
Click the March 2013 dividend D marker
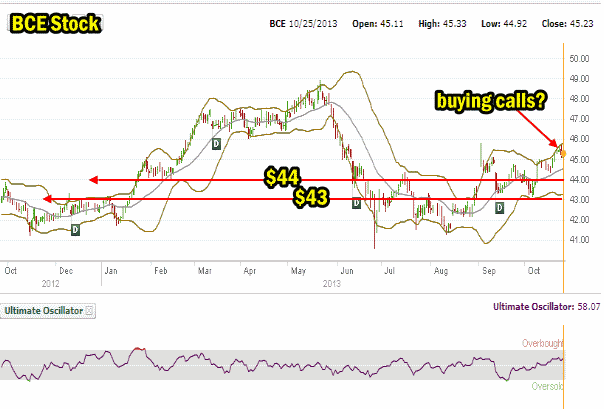click(216, 144)
